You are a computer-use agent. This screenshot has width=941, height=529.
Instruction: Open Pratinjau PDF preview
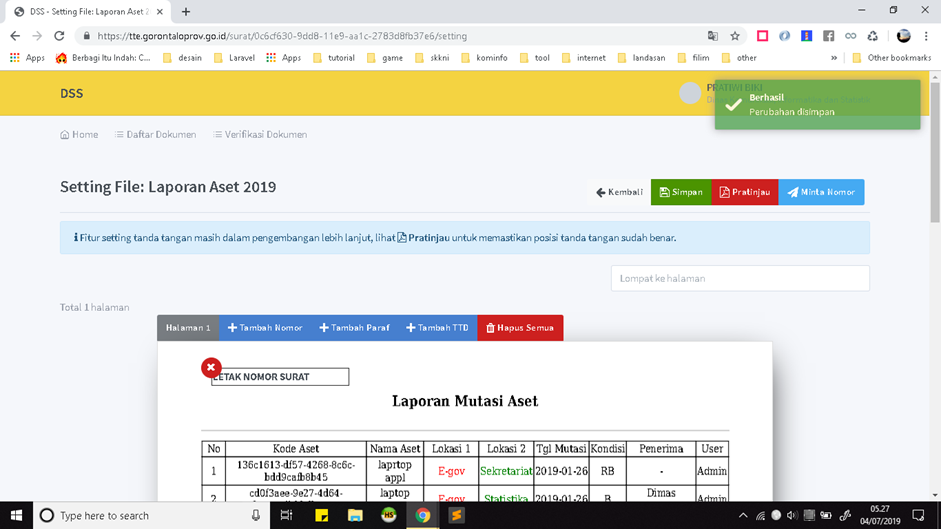(x=744, y=192)
